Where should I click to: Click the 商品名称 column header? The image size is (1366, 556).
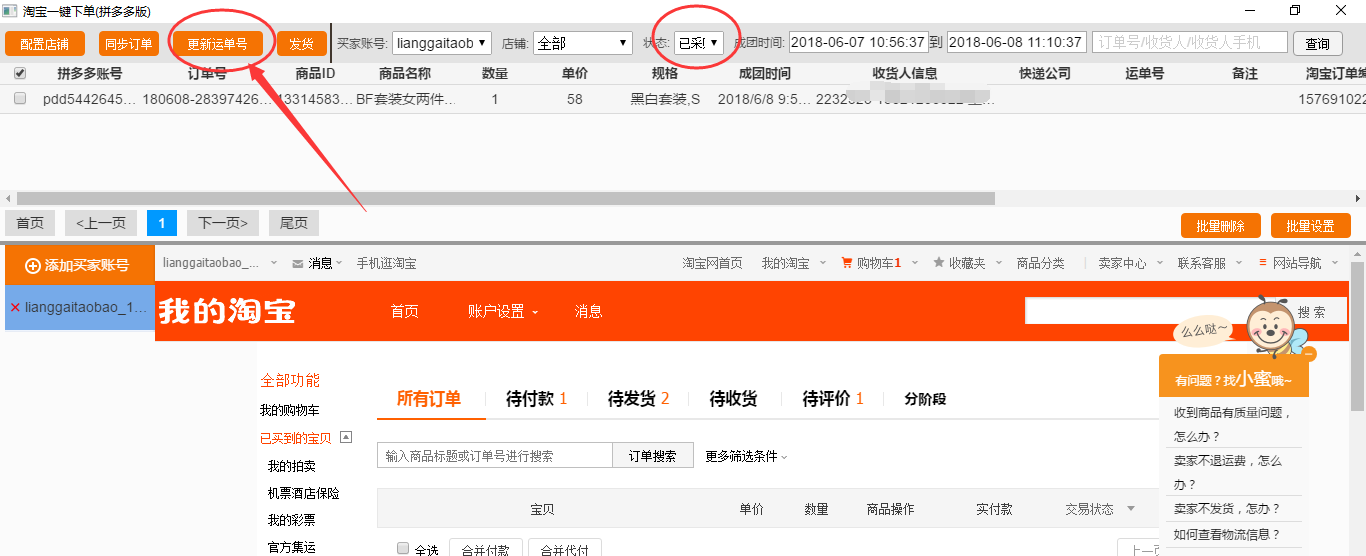point(405,74)
